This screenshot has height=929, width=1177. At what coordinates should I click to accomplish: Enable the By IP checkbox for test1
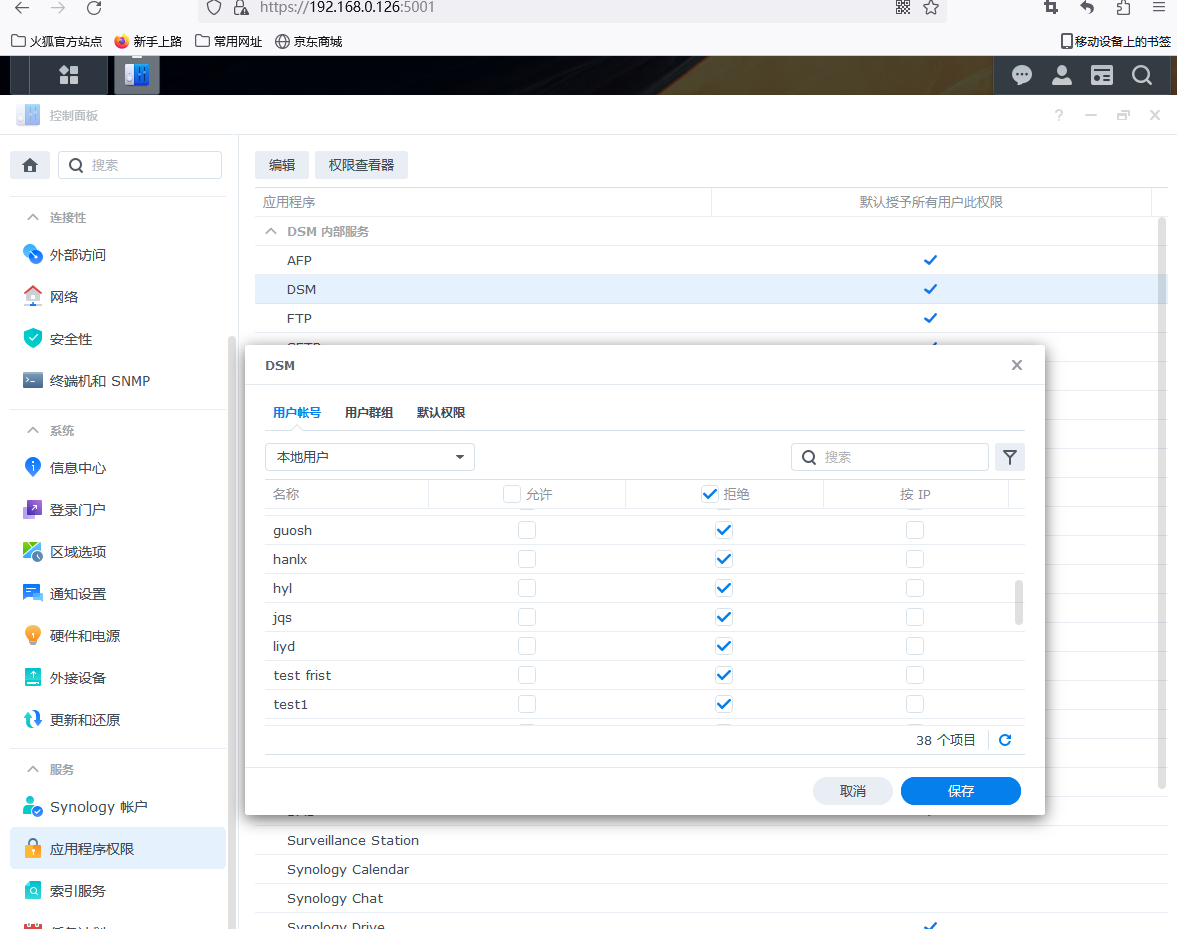914,704
